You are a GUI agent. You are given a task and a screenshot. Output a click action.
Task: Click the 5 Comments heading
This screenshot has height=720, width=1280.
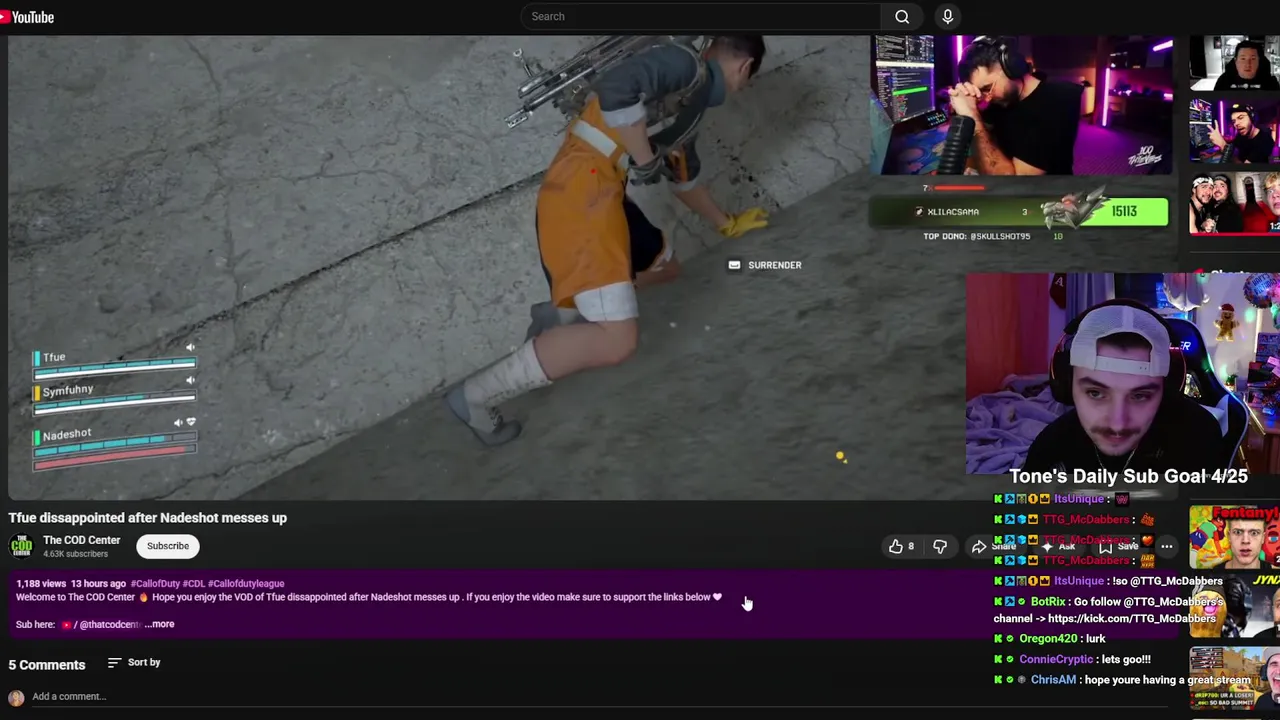coord(47,665)
